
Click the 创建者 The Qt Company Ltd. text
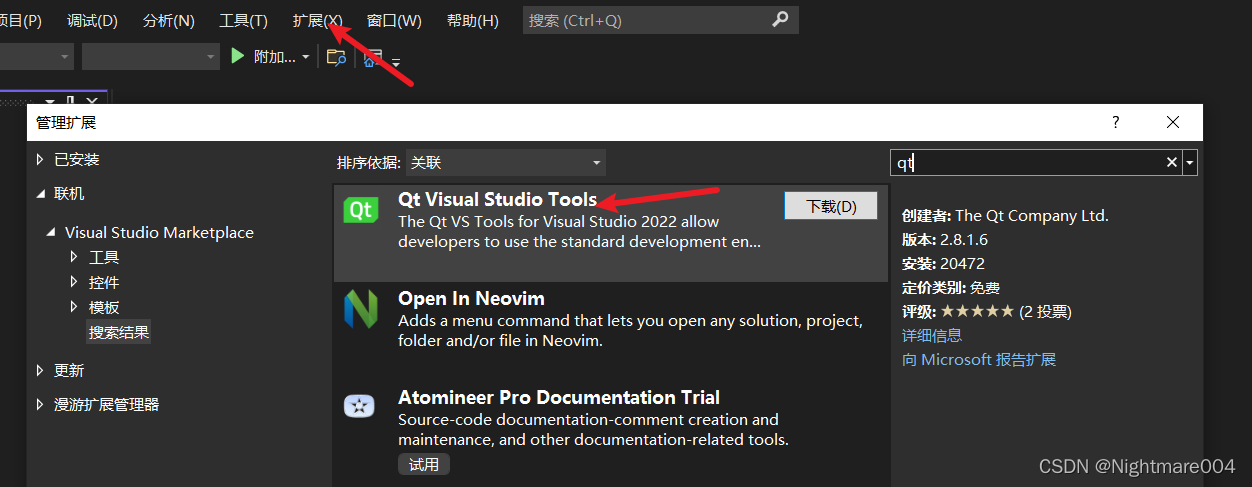pyautogui.click(x=1005, y=215)
